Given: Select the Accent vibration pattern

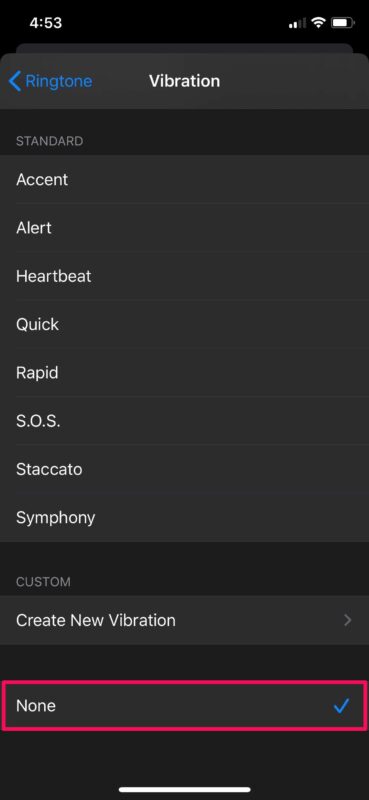Looking at the screenshot, I should 184,180.
